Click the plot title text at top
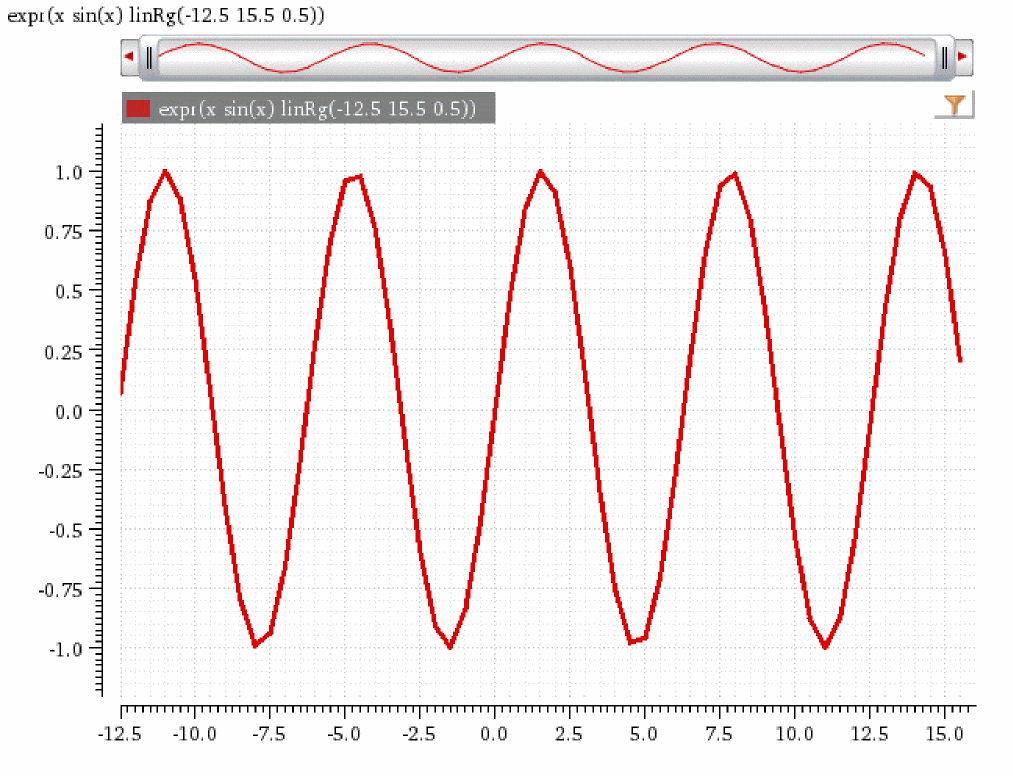1013x776 pixels. [166, 15]
